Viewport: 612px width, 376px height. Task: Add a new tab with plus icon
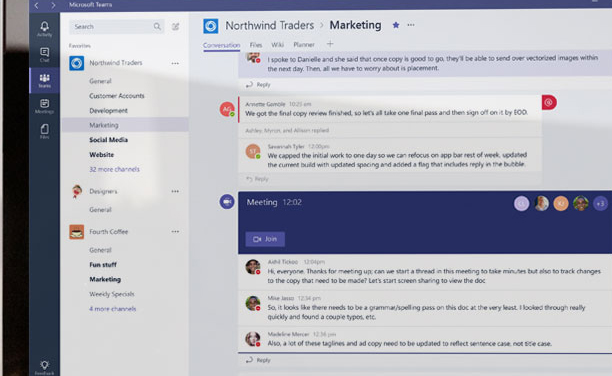tap(330, 44)
